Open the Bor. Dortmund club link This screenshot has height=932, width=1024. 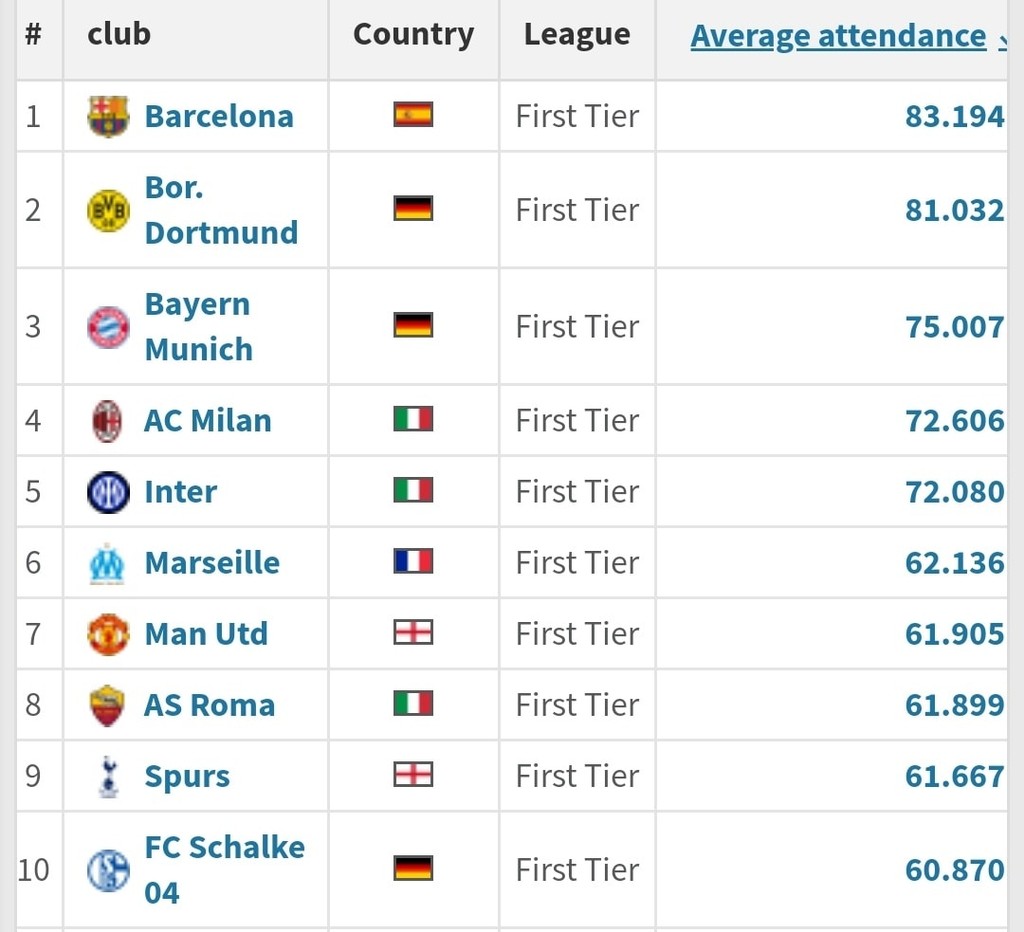point(221,210)
